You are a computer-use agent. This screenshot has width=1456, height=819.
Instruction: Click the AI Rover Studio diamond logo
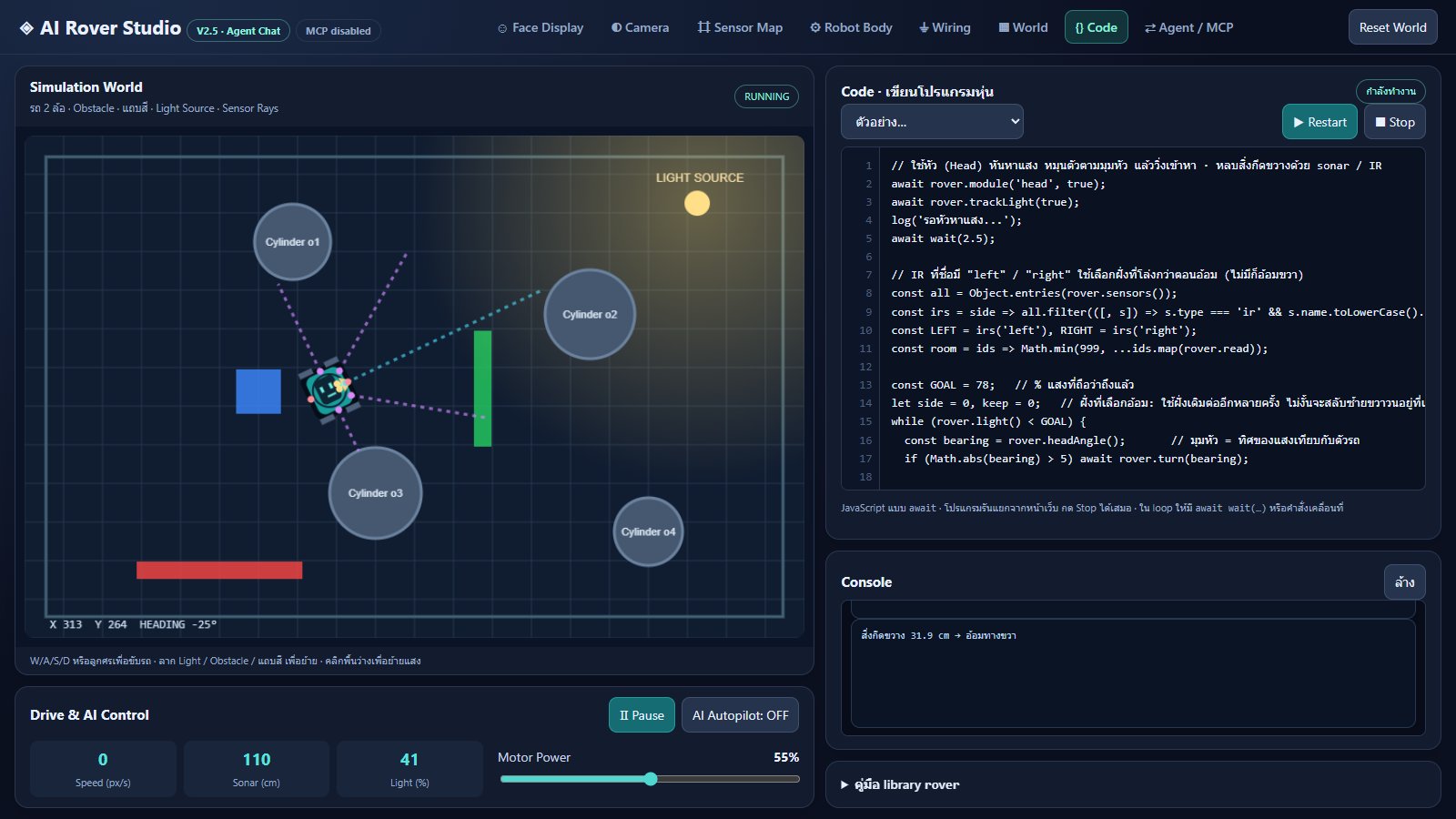click(26, 28)
